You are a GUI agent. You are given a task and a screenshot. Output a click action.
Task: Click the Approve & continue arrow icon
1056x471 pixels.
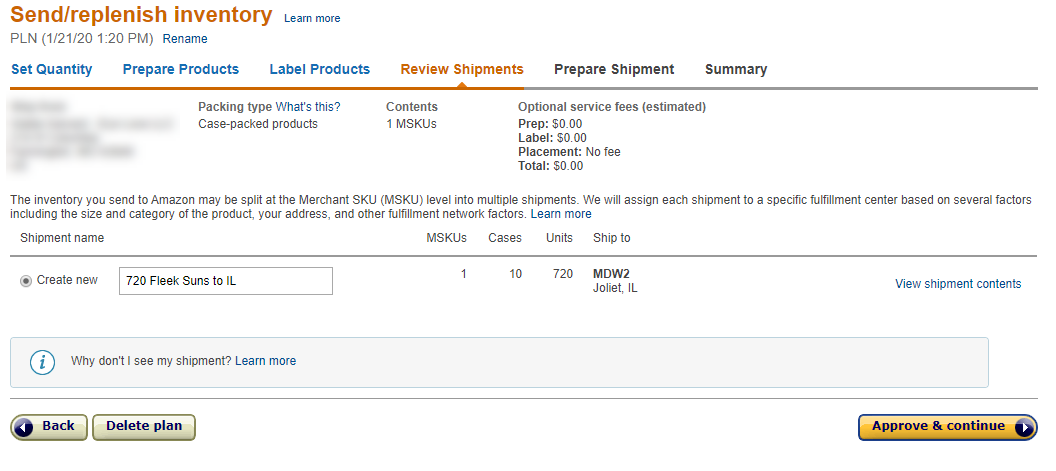[x=1024, y=427]
